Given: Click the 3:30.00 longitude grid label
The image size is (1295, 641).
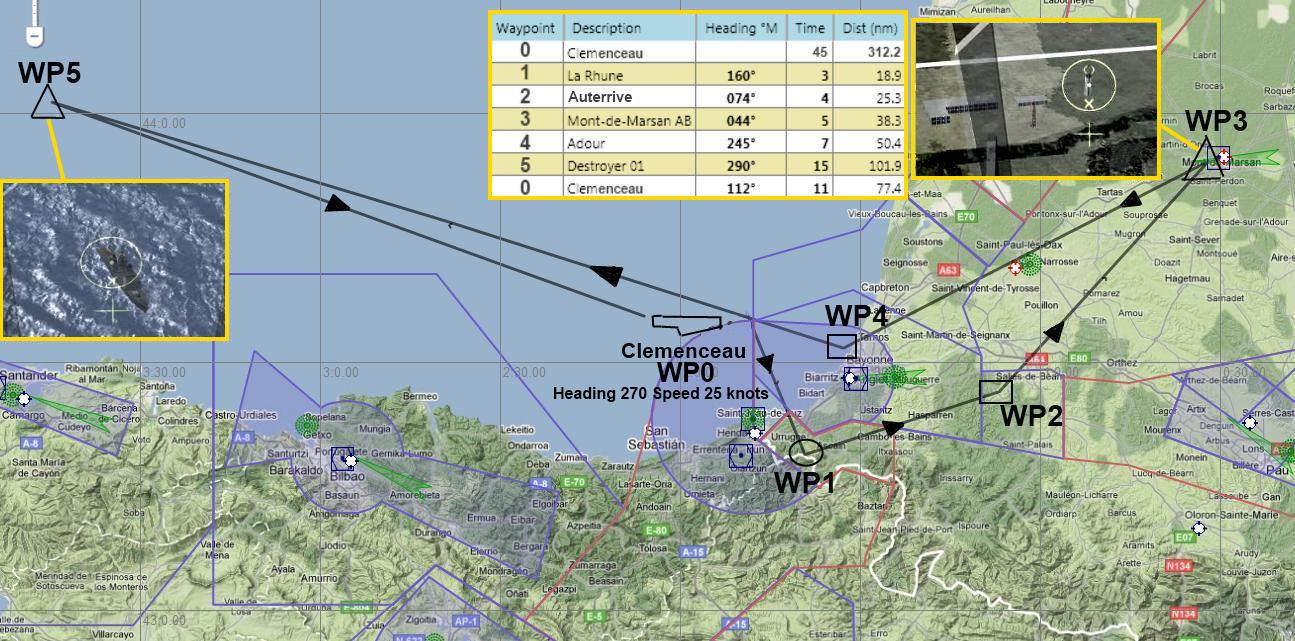Looking at the screenshot, I should 163,372.
